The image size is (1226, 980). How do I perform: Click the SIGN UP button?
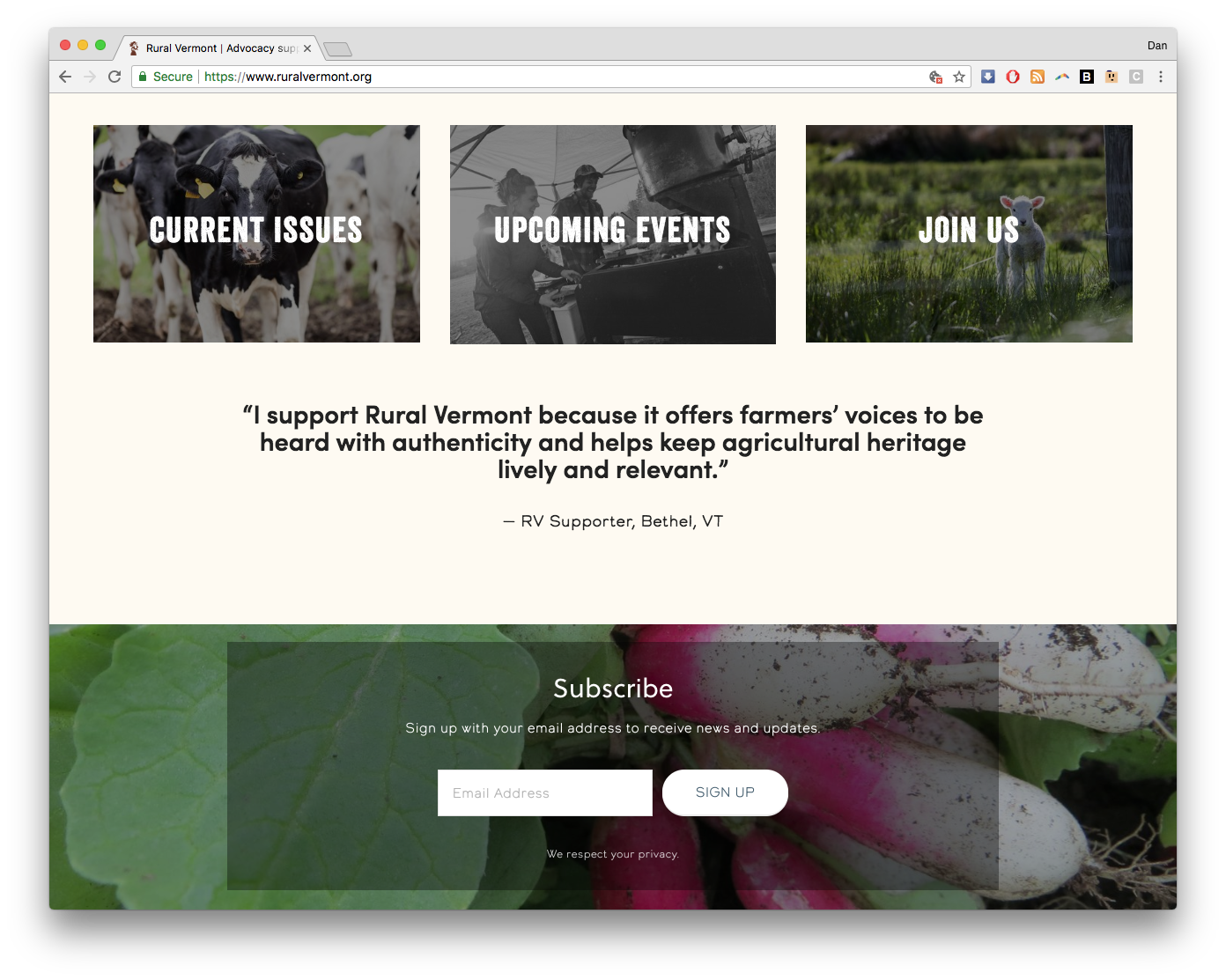coord(725,792)
